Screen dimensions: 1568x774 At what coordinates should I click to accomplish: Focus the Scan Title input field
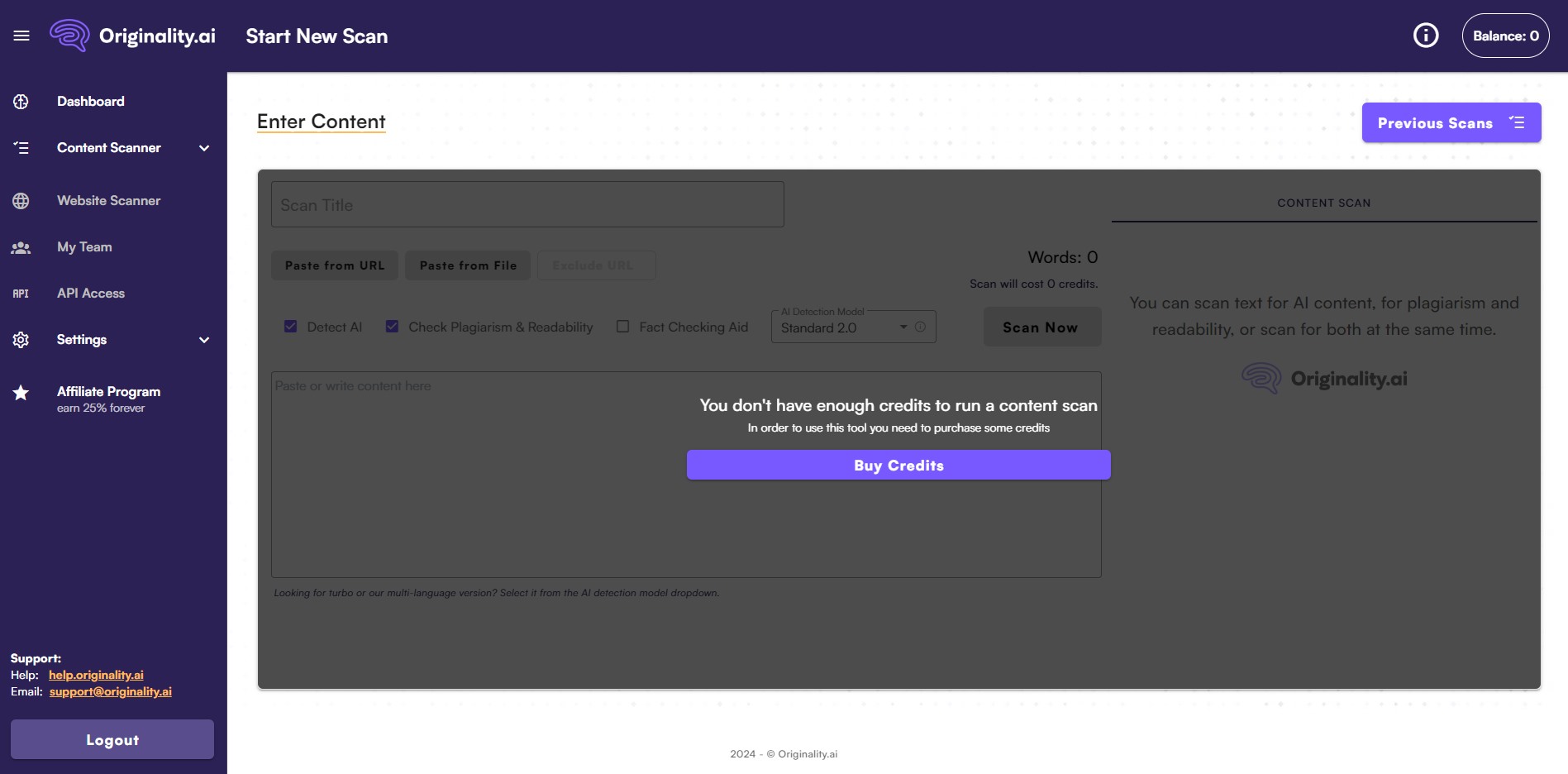pyautogui.click(x=527, y=204)
